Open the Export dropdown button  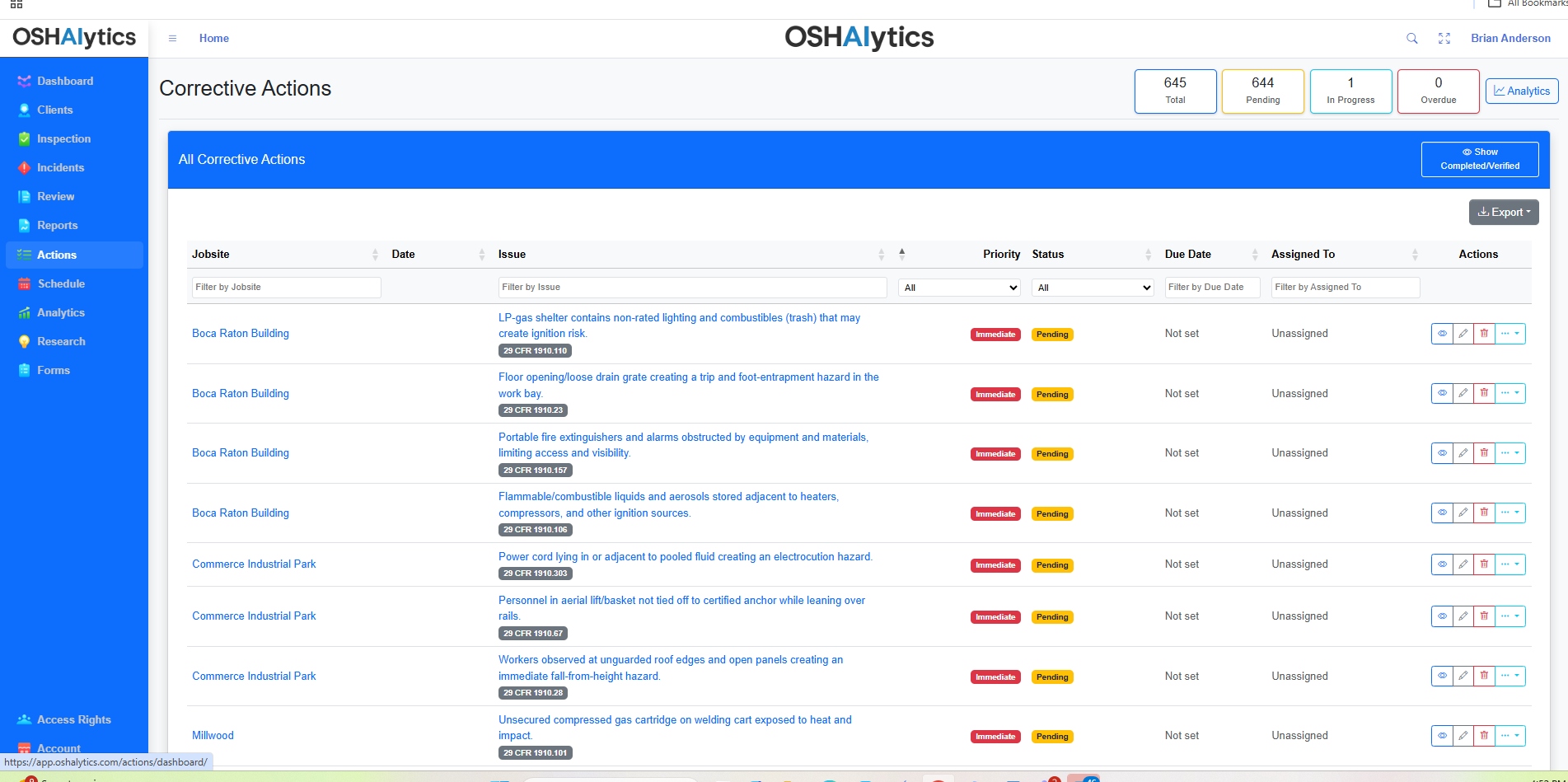pyautogui.click(x=1504, y=212)
